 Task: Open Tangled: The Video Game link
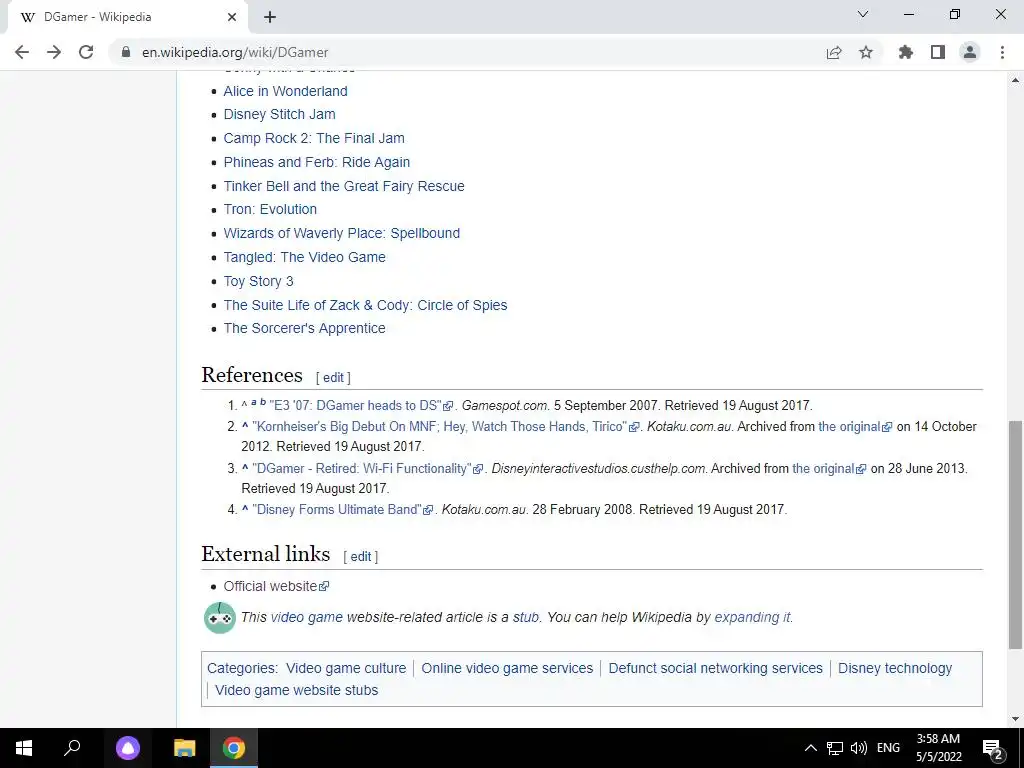(x=304, y=257)
